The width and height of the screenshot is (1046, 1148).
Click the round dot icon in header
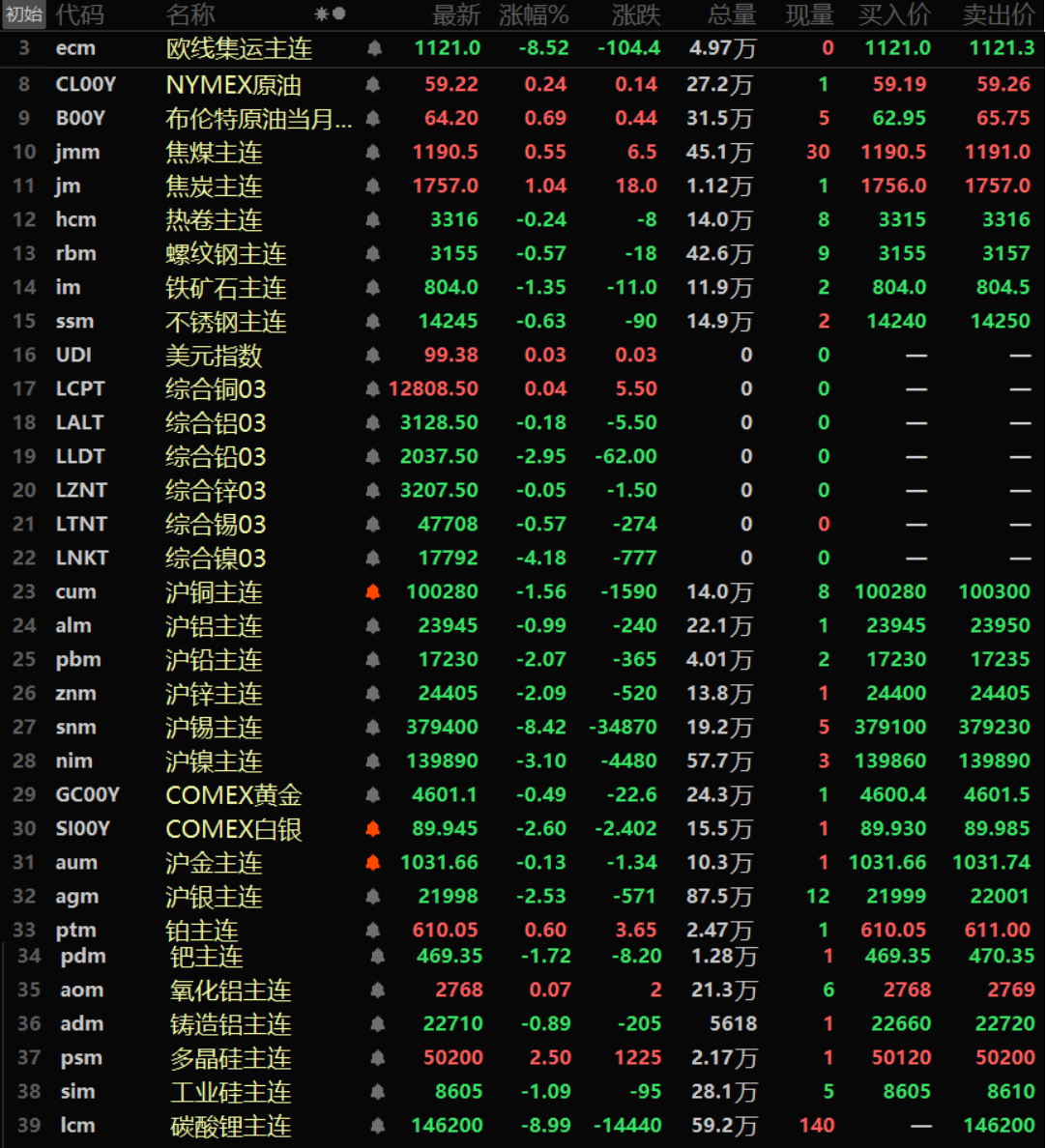pyautogui.click(x=339, y=14)
